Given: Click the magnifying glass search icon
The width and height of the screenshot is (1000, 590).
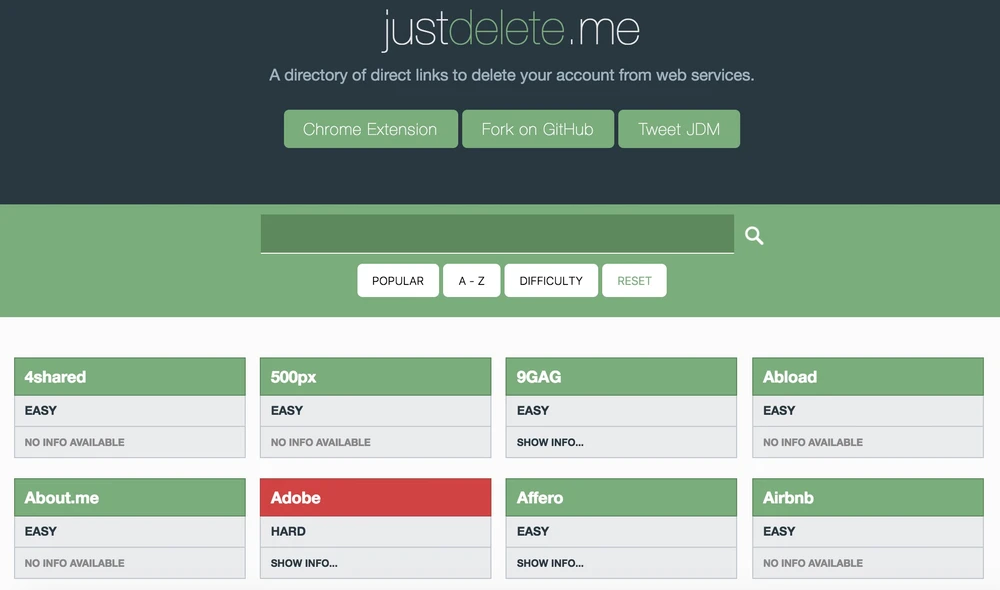Looking at the screenshot, I should [x=754, y=236].
